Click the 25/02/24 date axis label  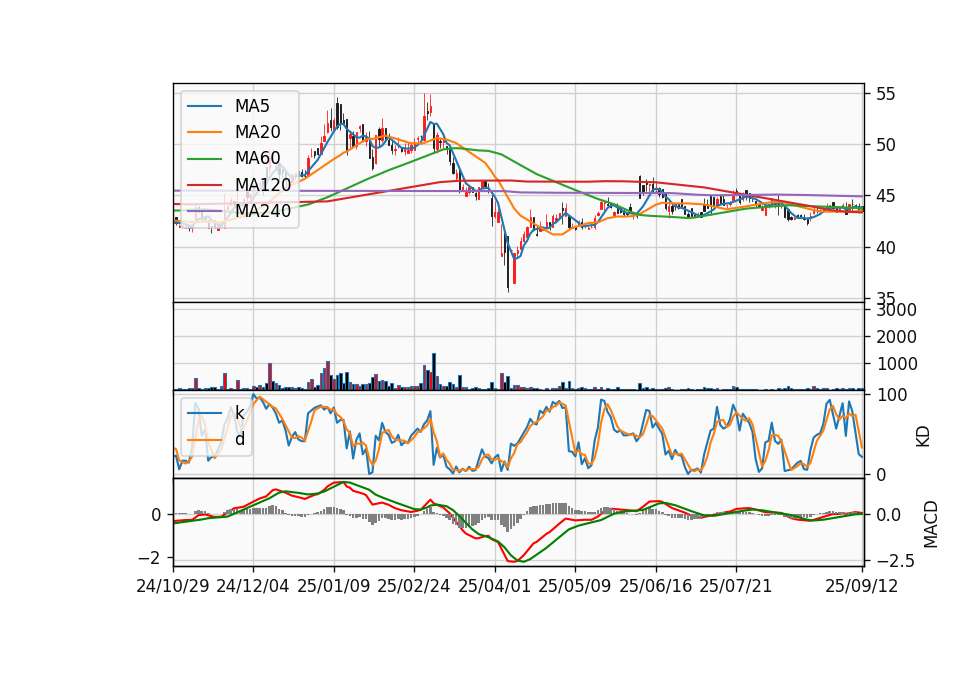click(414, 586)
